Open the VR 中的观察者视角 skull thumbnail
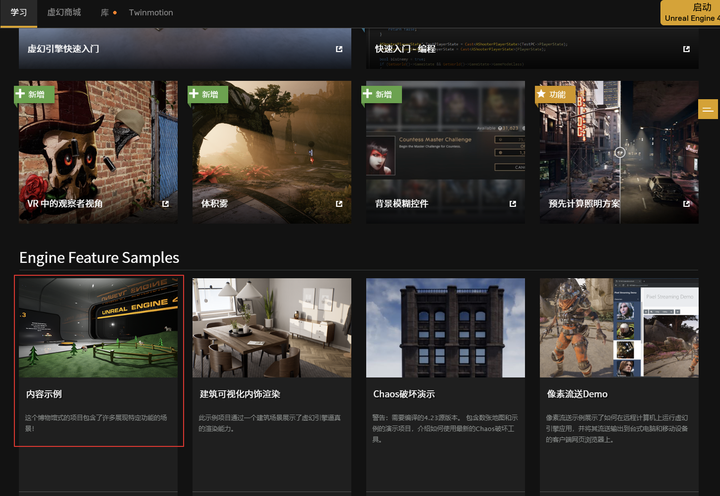This screenshot has width=720, height=496. 98,152
